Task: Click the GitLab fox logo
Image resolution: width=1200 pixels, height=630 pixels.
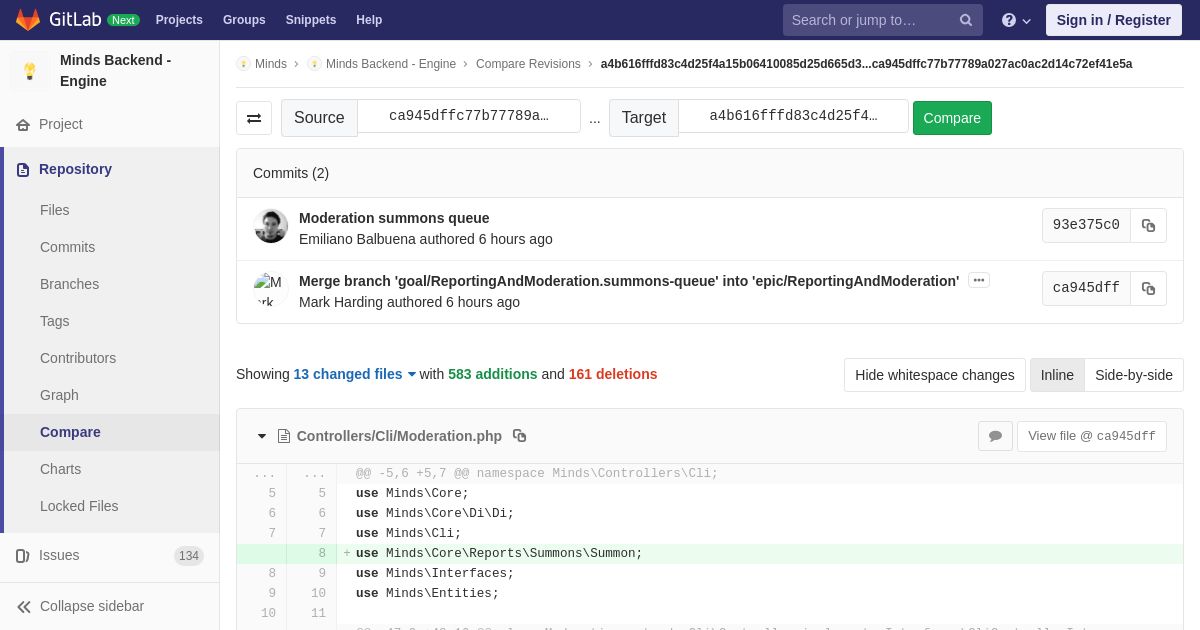Action: pyautogui.click(x=28, y=19)
